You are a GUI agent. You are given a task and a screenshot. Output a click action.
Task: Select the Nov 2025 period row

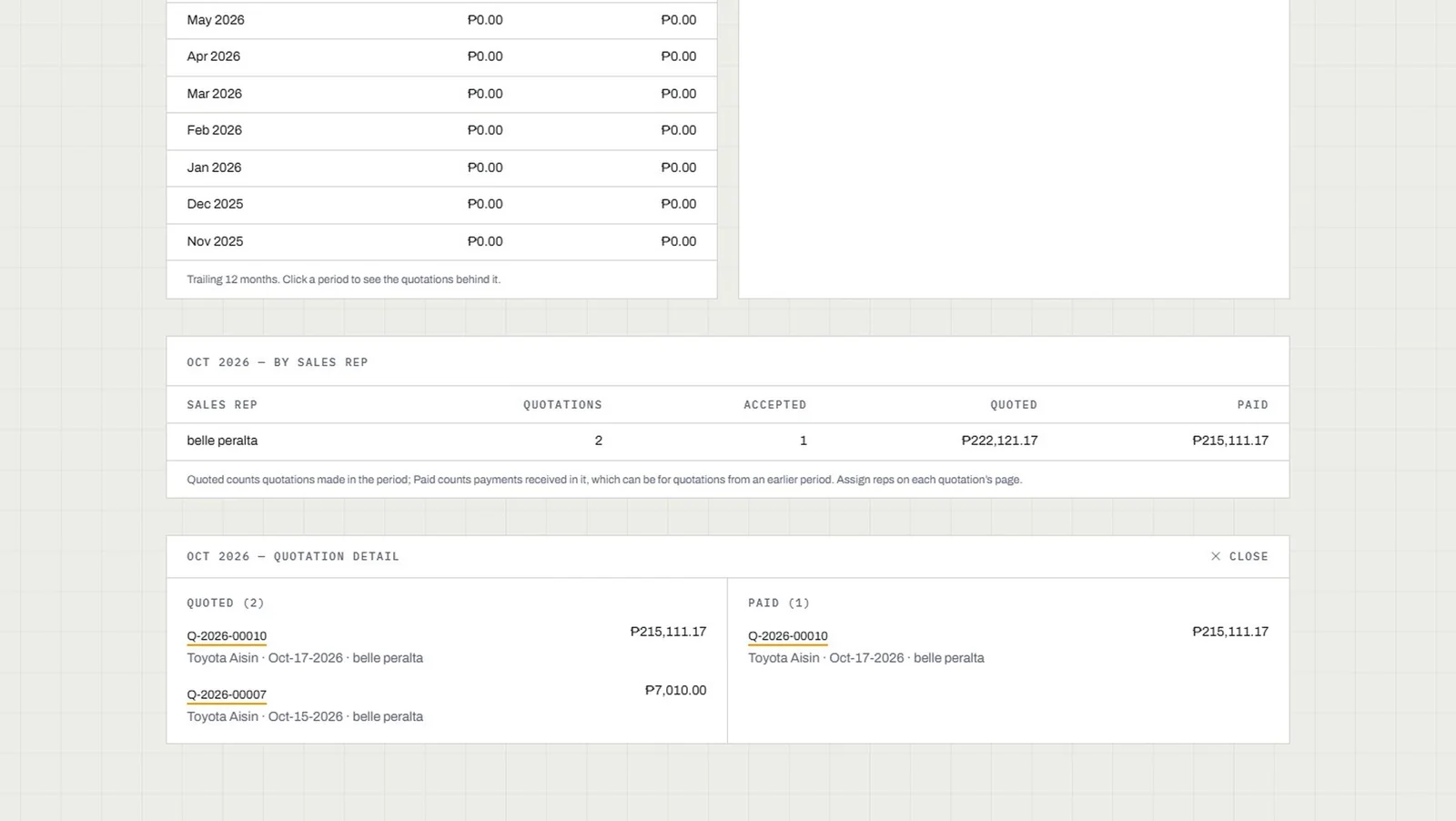tap(441, 241)
